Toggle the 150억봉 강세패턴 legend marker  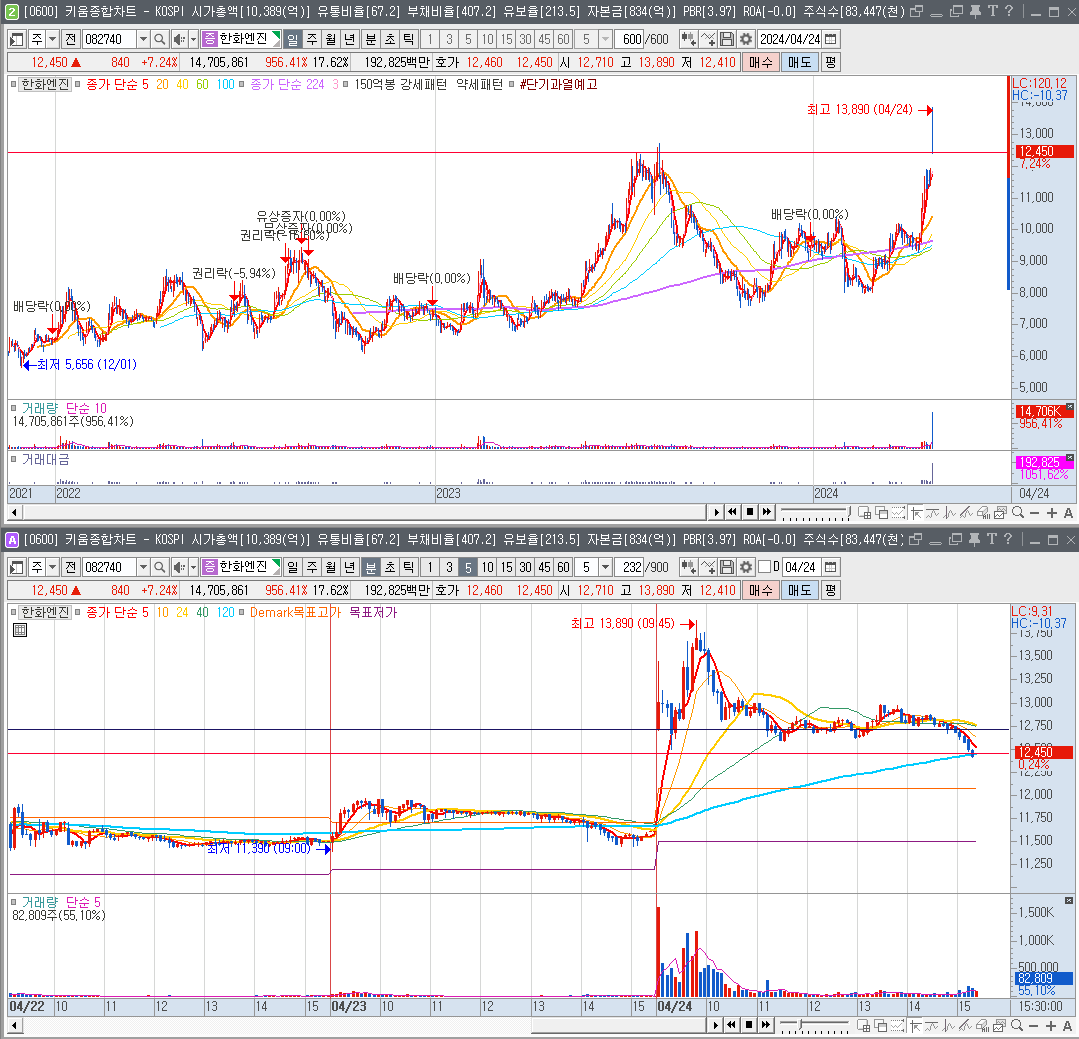click(x=345, y=84)
